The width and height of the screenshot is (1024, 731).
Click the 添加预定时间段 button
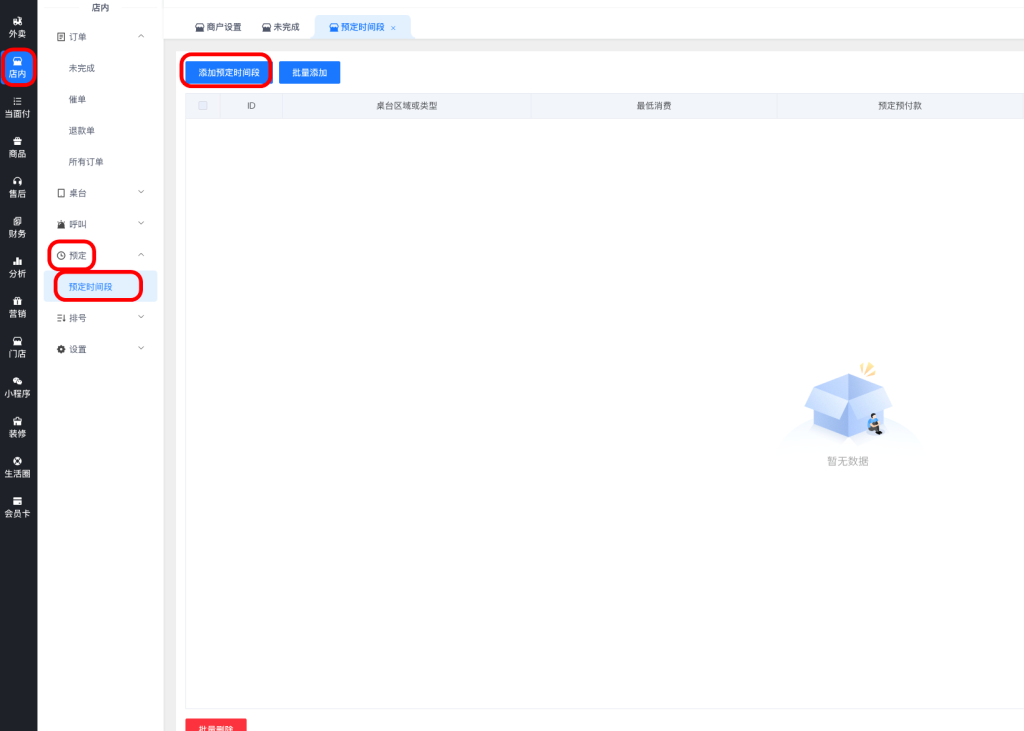pyautogui.click(x=229, y=72)
